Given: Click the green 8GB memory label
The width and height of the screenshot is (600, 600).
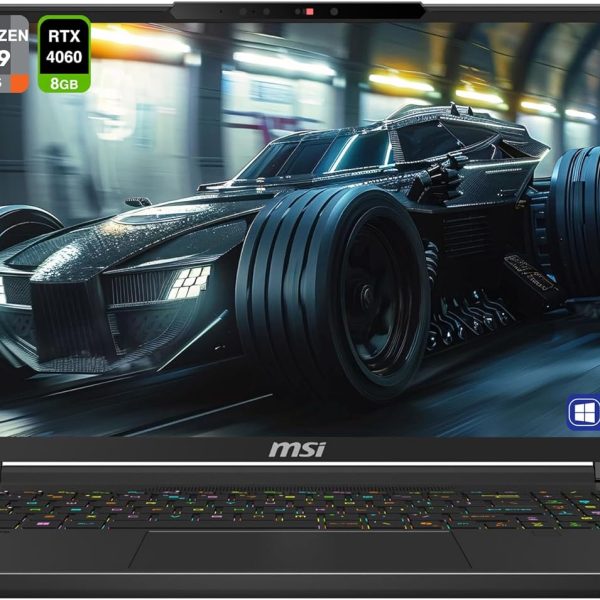Looking at the screenshot, I should [x=64, y=84].
